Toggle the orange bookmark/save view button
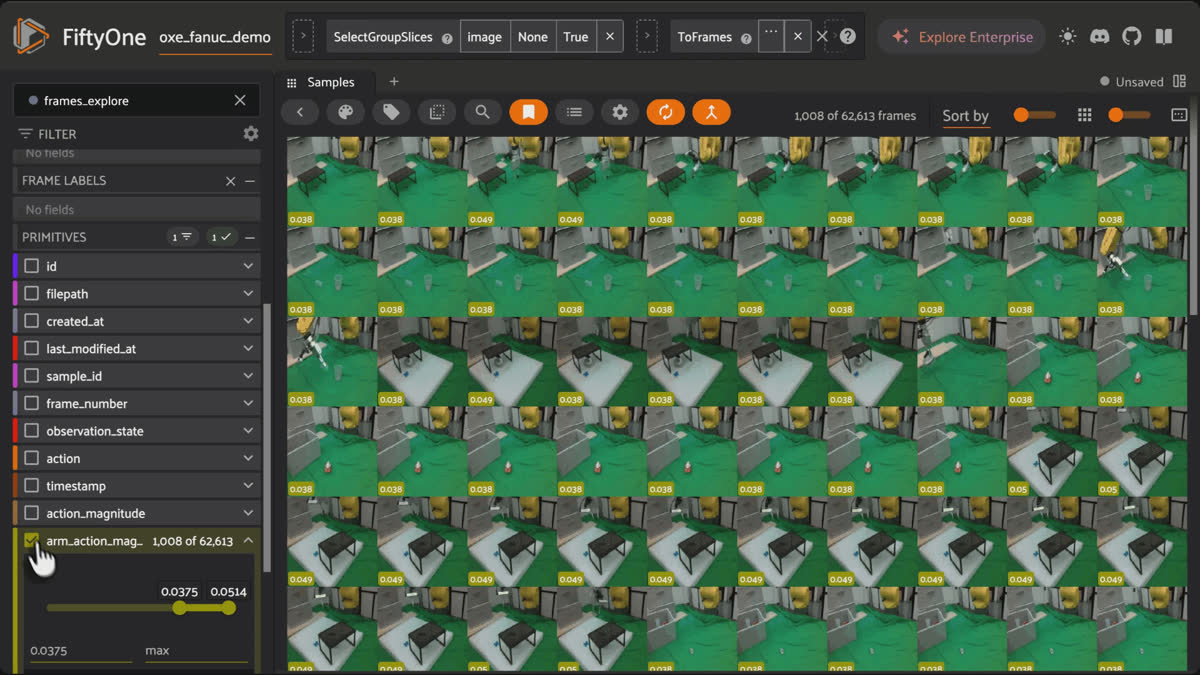This screenshot has width=1200, height=675. point(529,112)
